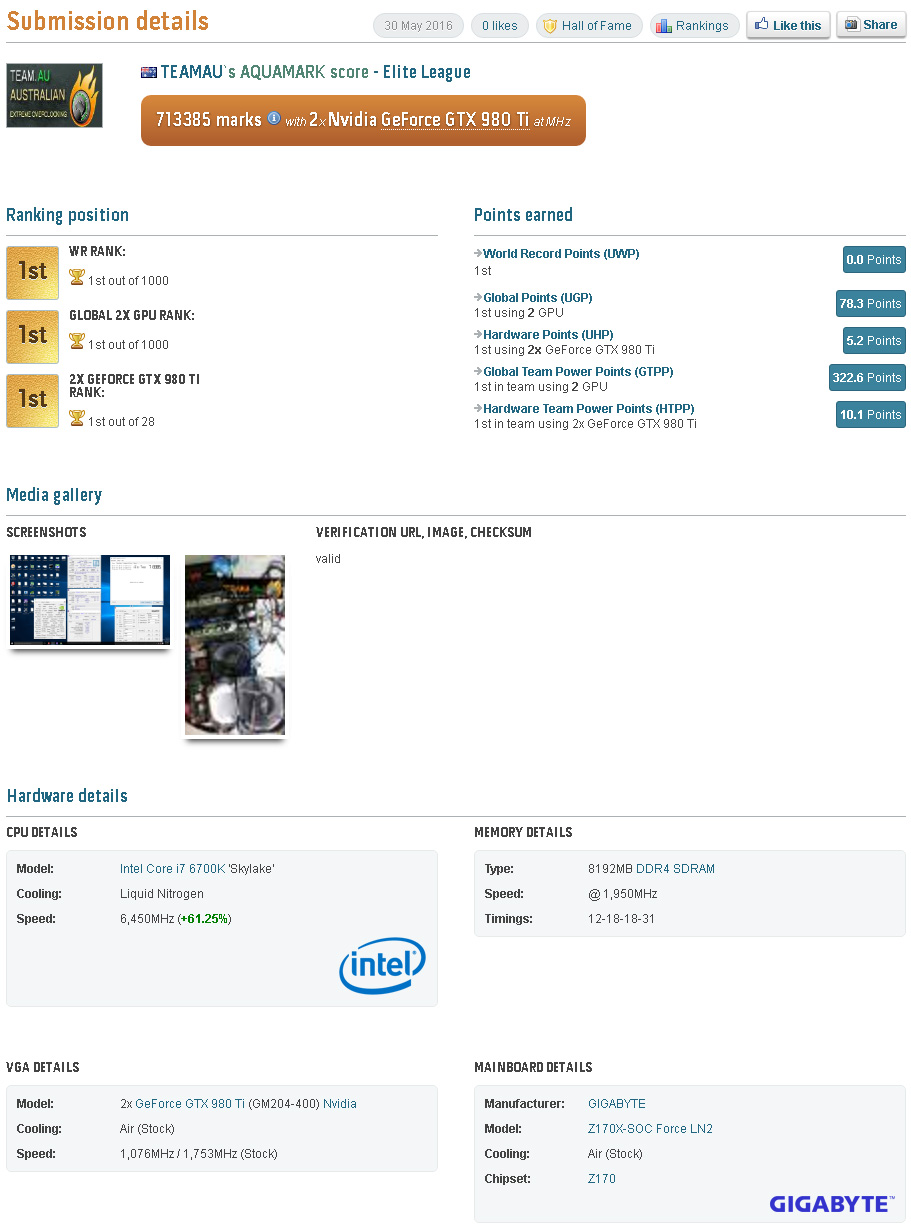
Task: Click the Intel logo in CPU details
Action: click(383, 965)
